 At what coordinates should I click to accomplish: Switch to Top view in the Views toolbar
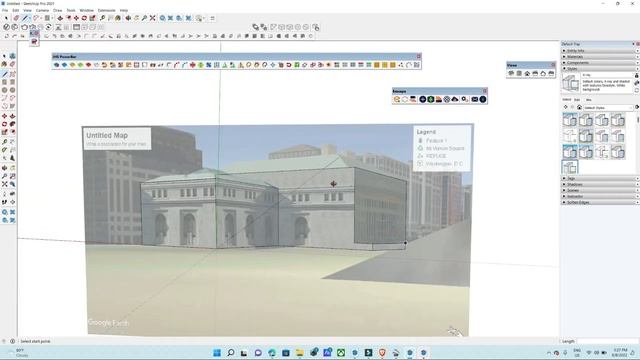click(519, 73)
